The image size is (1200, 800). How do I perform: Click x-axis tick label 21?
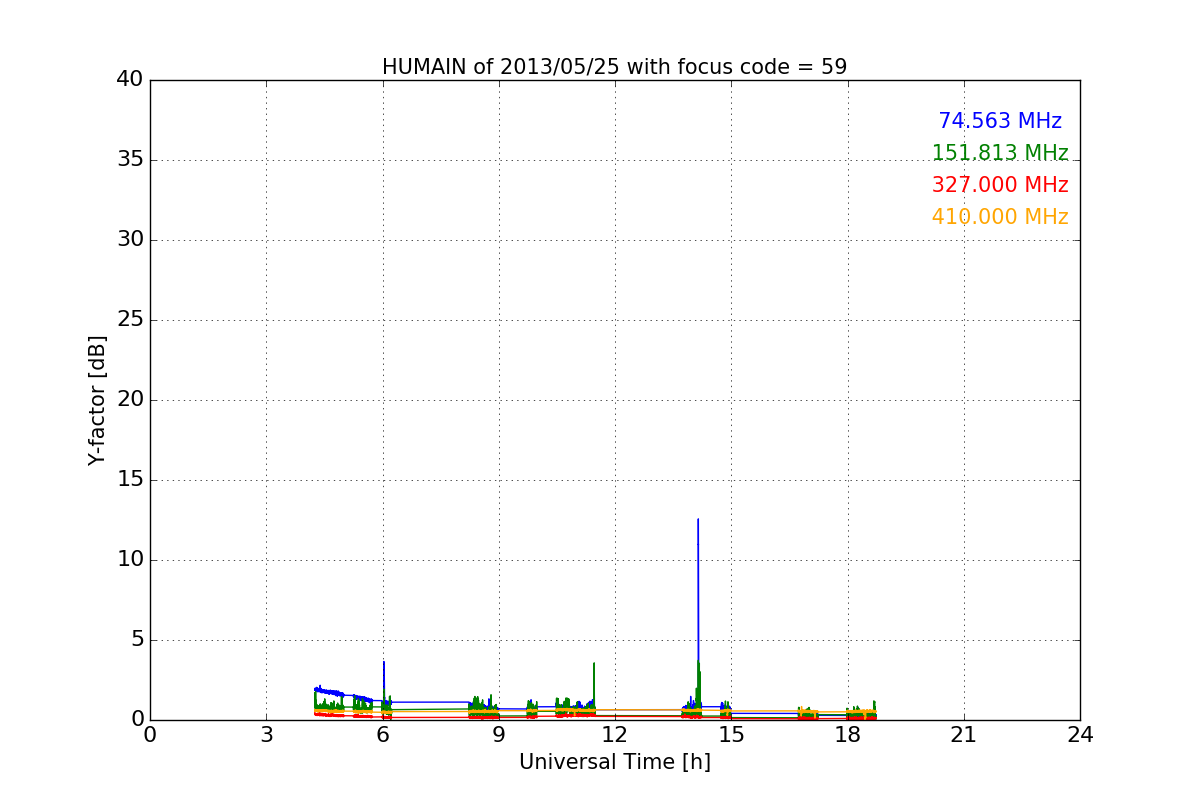(x=963, y=734)
